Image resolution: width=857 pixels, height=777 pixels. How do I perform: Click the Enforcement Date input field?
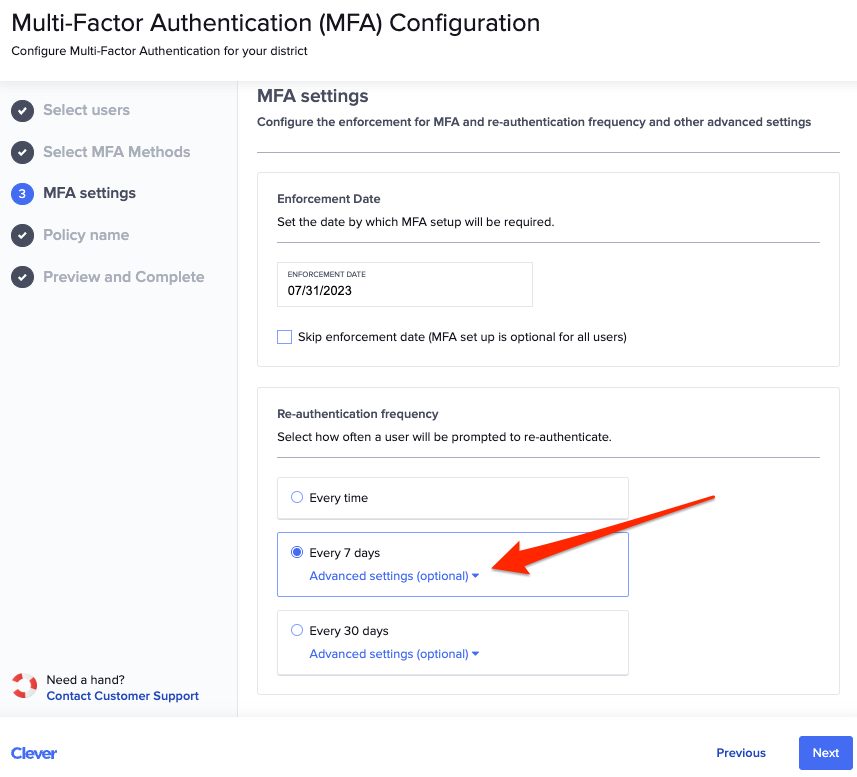pos(404,290)
